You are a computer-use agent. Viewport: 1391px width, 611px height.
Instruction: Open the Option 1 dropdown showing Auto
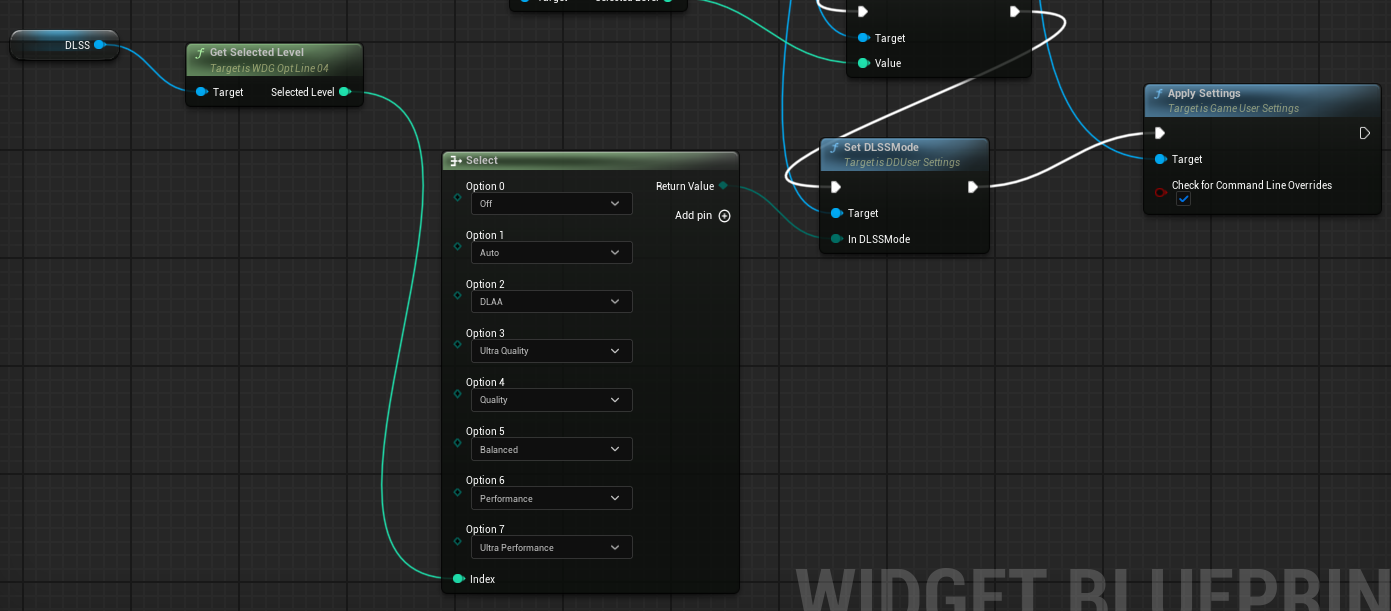pos(552,253)
